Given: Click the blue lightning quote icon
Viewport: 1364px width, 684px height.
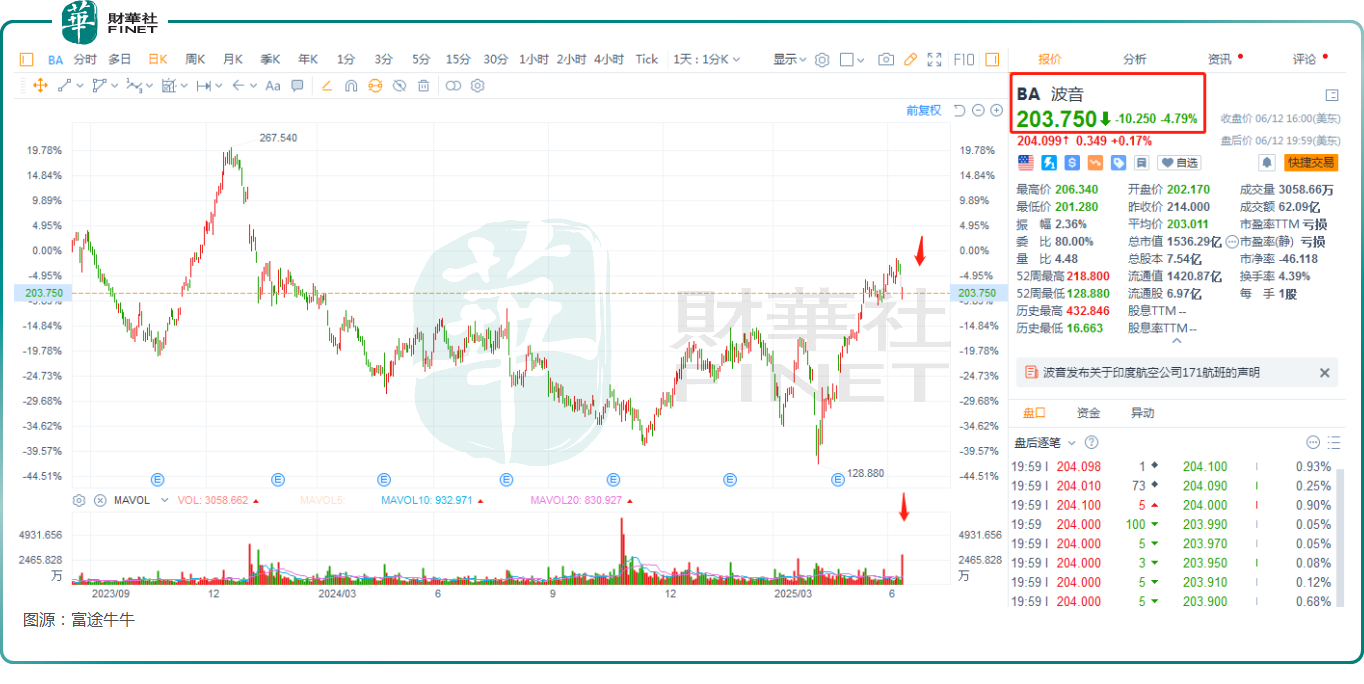Looking at the screenshot, I should pyautogui.click(x=1049, y=162).
